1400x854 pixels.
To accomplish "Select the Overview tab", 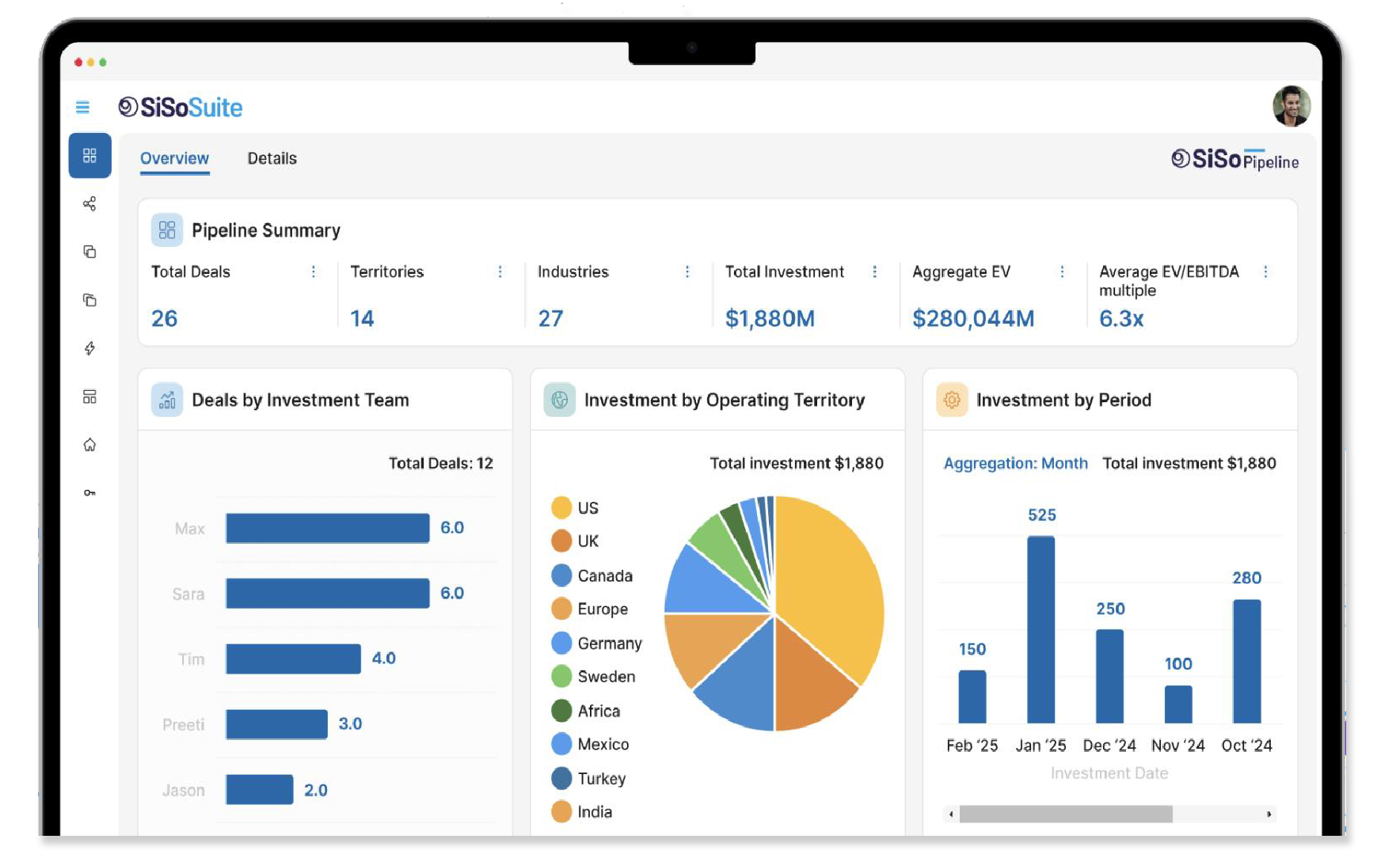I will coord(174,158).
